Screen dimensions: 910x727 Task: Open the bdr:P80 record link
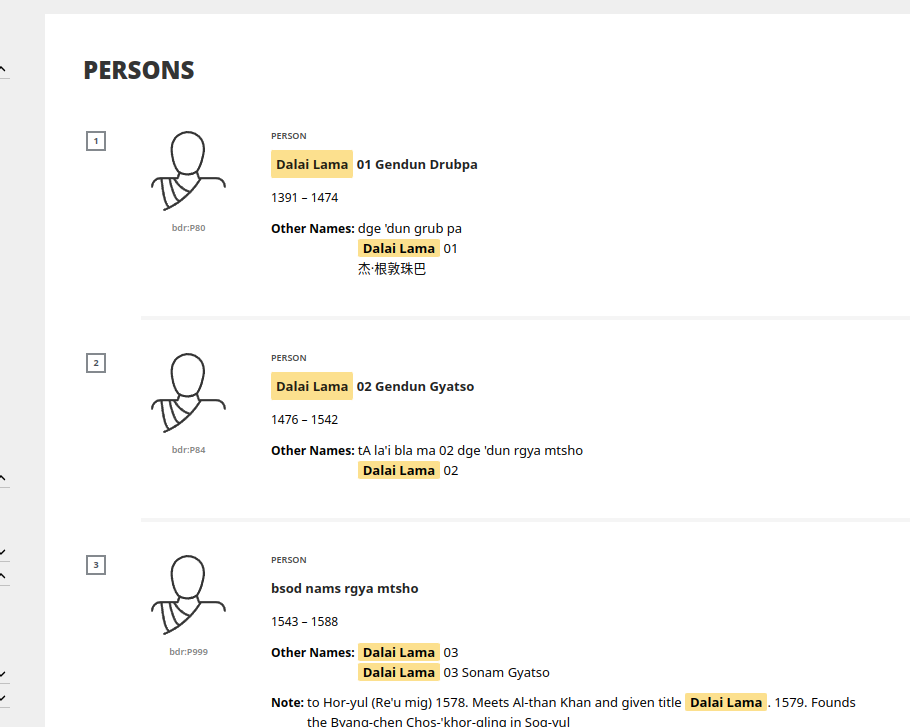click(x=188, y=227)
